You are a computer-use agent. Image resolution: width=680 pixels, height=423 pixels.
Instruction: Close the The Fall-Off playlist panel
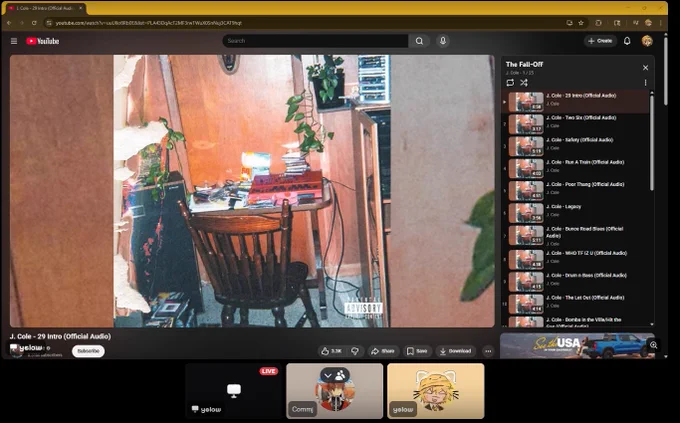coord(645,68)
